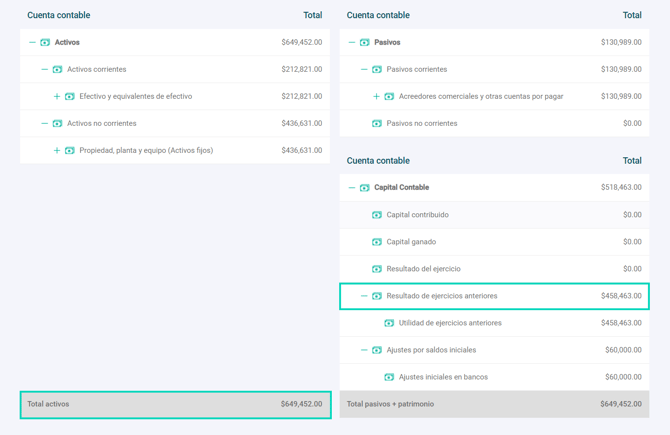Click the icon next to Capital ganado
The height and width of the screenshot is (435, 670).
point(377,242)
